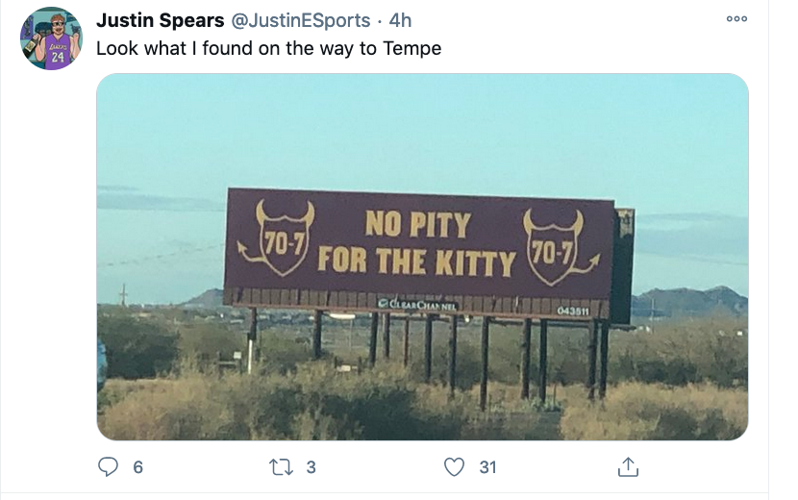Click the tweet text mentioning Tempe
Viewport: 798px width, 500px height.
(x=268, y=48)
